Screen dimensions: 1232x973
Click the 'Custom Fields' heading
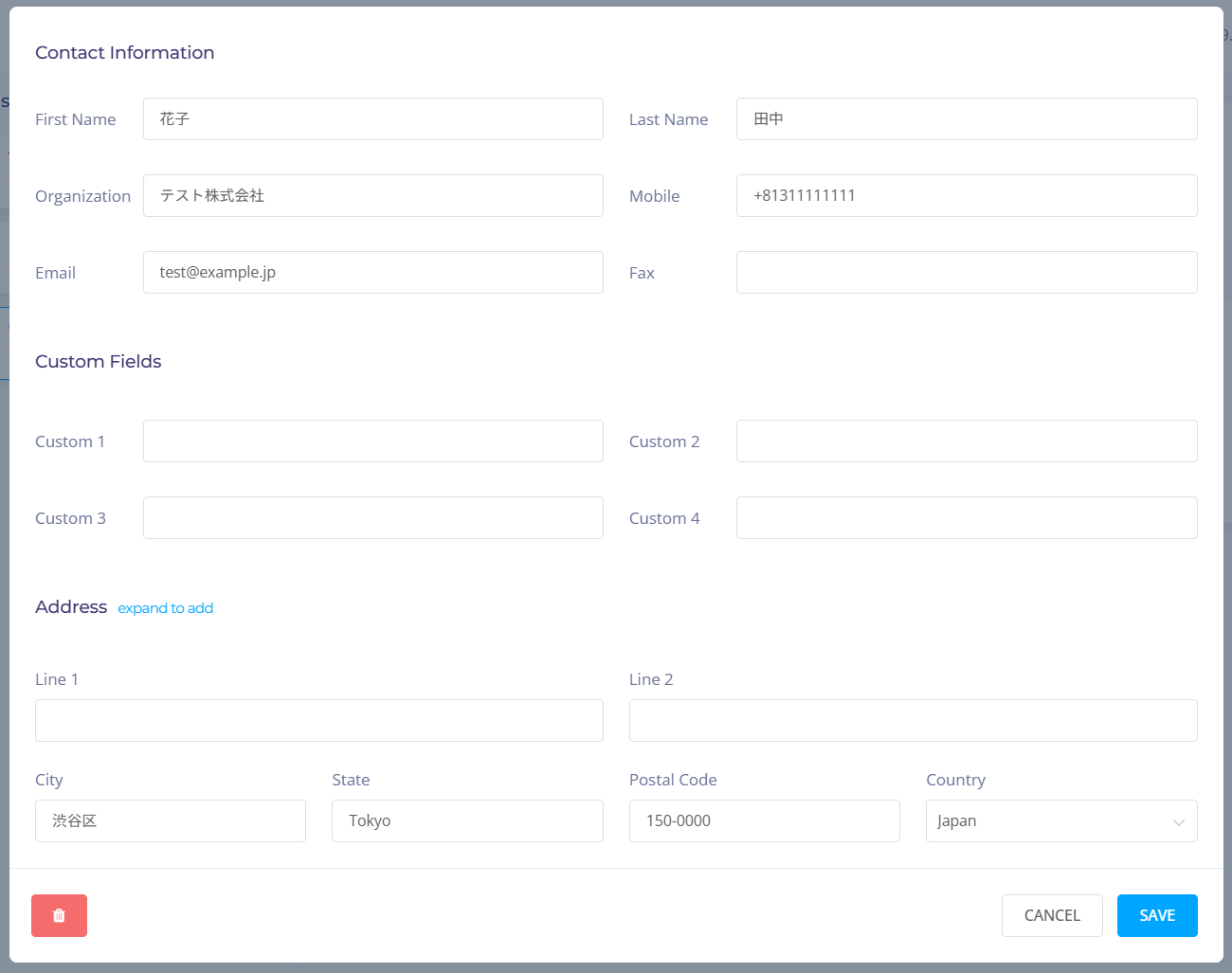(99, 362)
